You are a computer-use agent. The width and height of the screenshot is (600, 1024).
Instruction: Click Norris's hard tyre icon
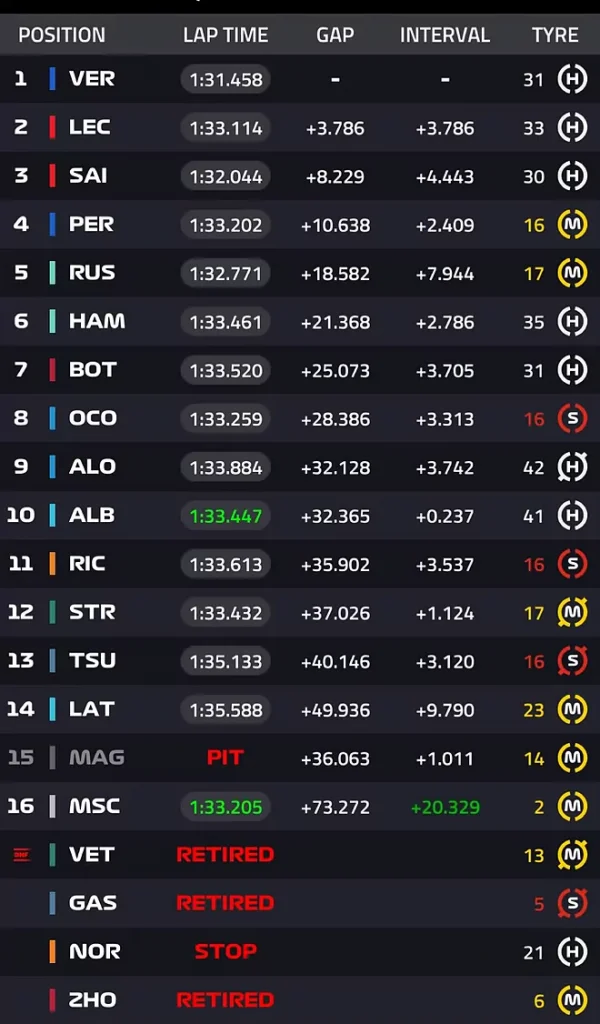click(572, 952)
